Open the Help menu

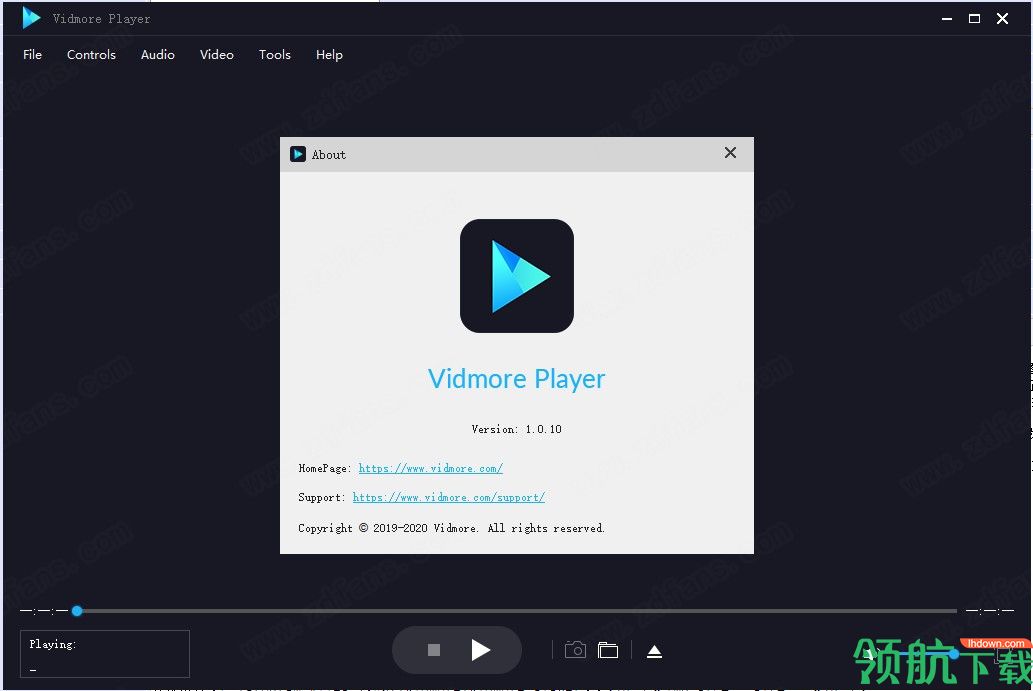(329, 55)
